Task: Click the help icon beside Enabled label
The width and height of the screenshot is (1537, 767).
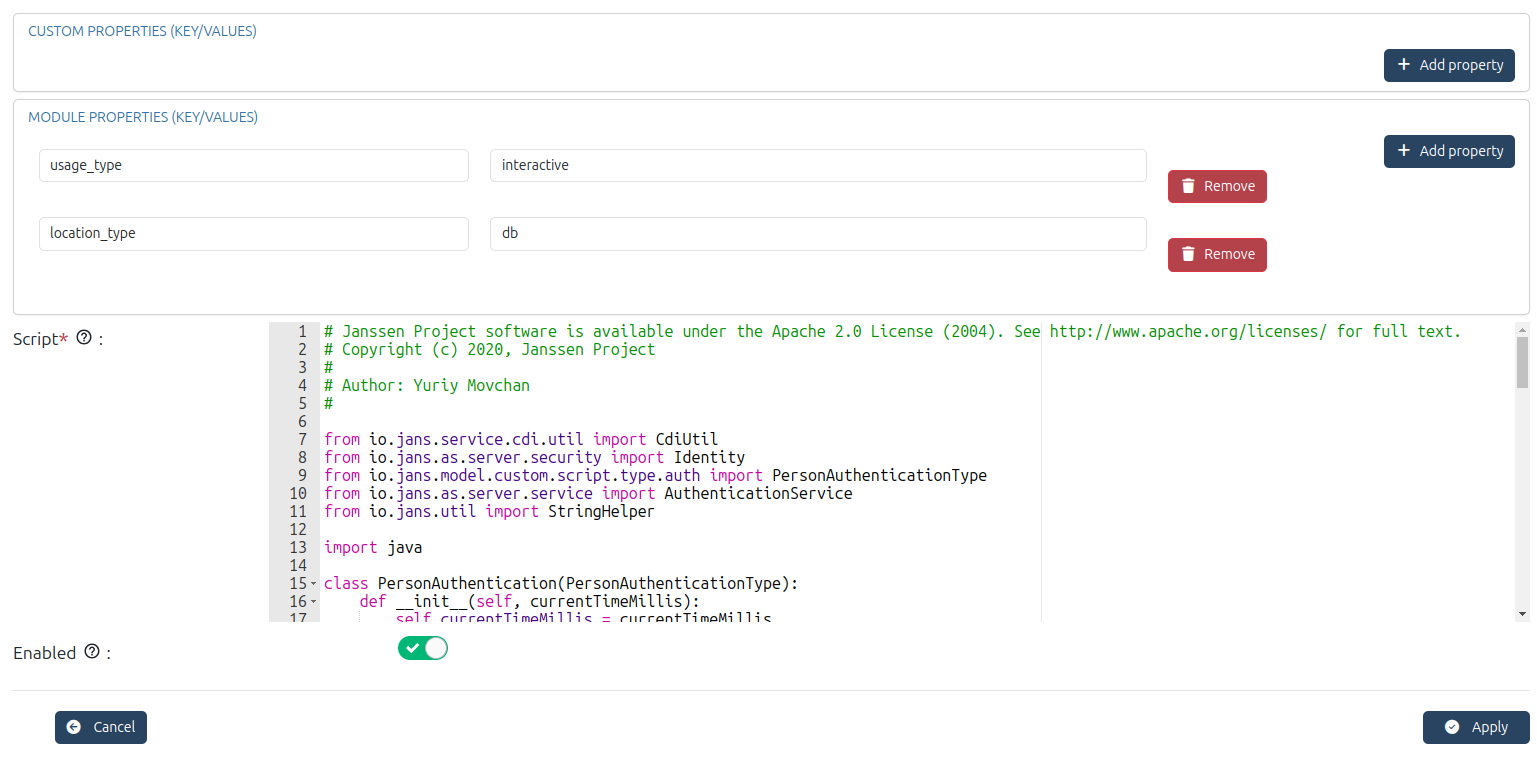Action: (92, 652)
